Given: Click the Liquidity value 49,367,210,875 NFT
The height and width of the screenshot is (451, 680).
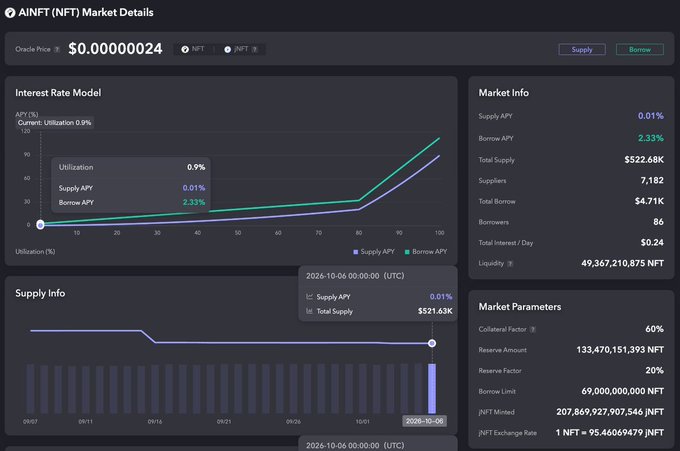Looking at the screenshot, I should pos(622,263).
